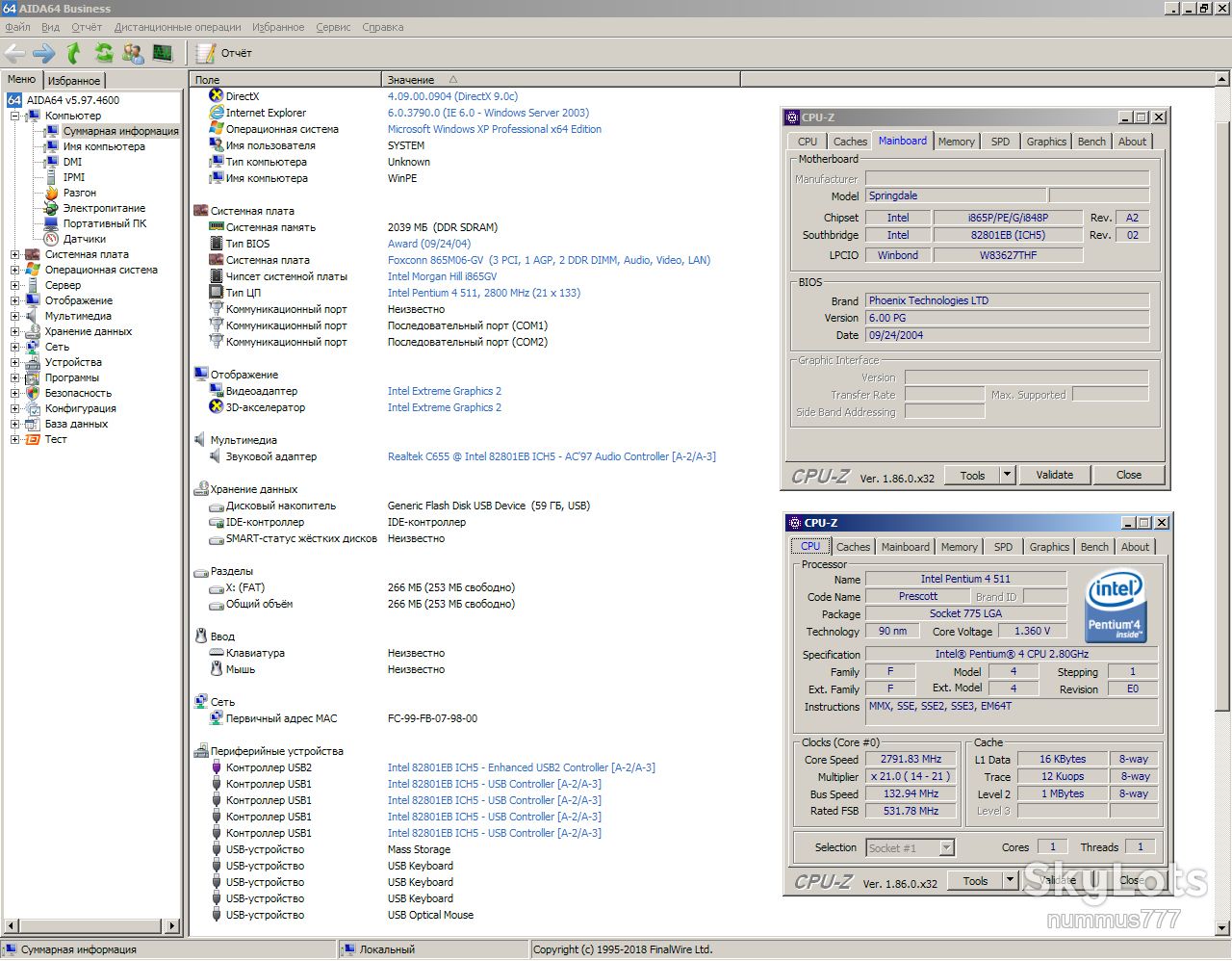Click the DirectX icon in field list
This screenshot has width=1232, height=961.
(217, 96)
